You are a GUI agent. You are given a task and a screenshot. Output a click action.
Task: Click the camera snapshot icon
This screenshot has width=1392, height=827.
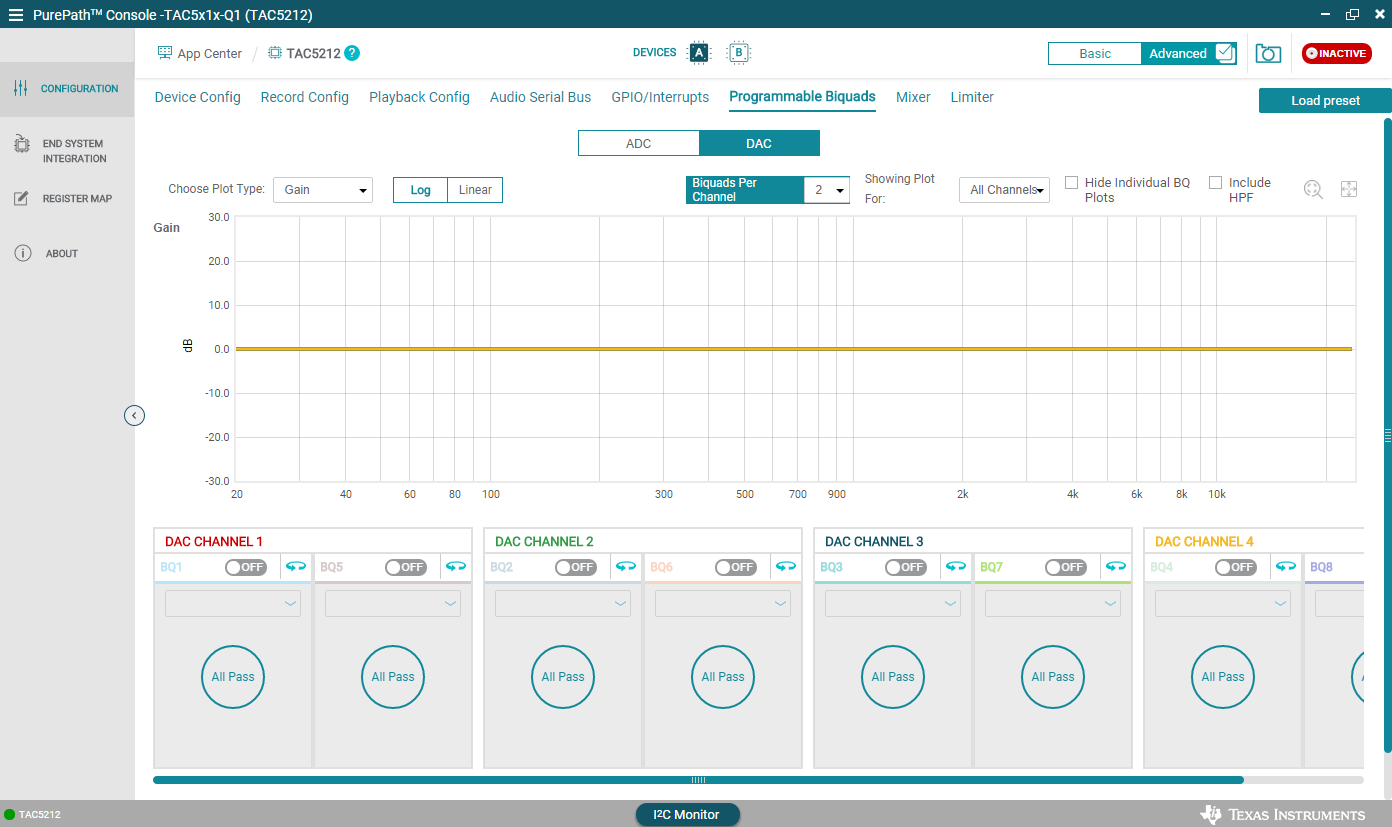1268,54
